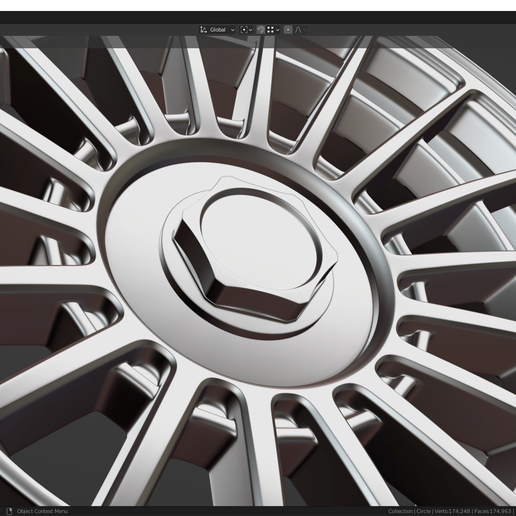Open the pivot point dropdown
Screen dimensions: 516x516
[246, 30]
